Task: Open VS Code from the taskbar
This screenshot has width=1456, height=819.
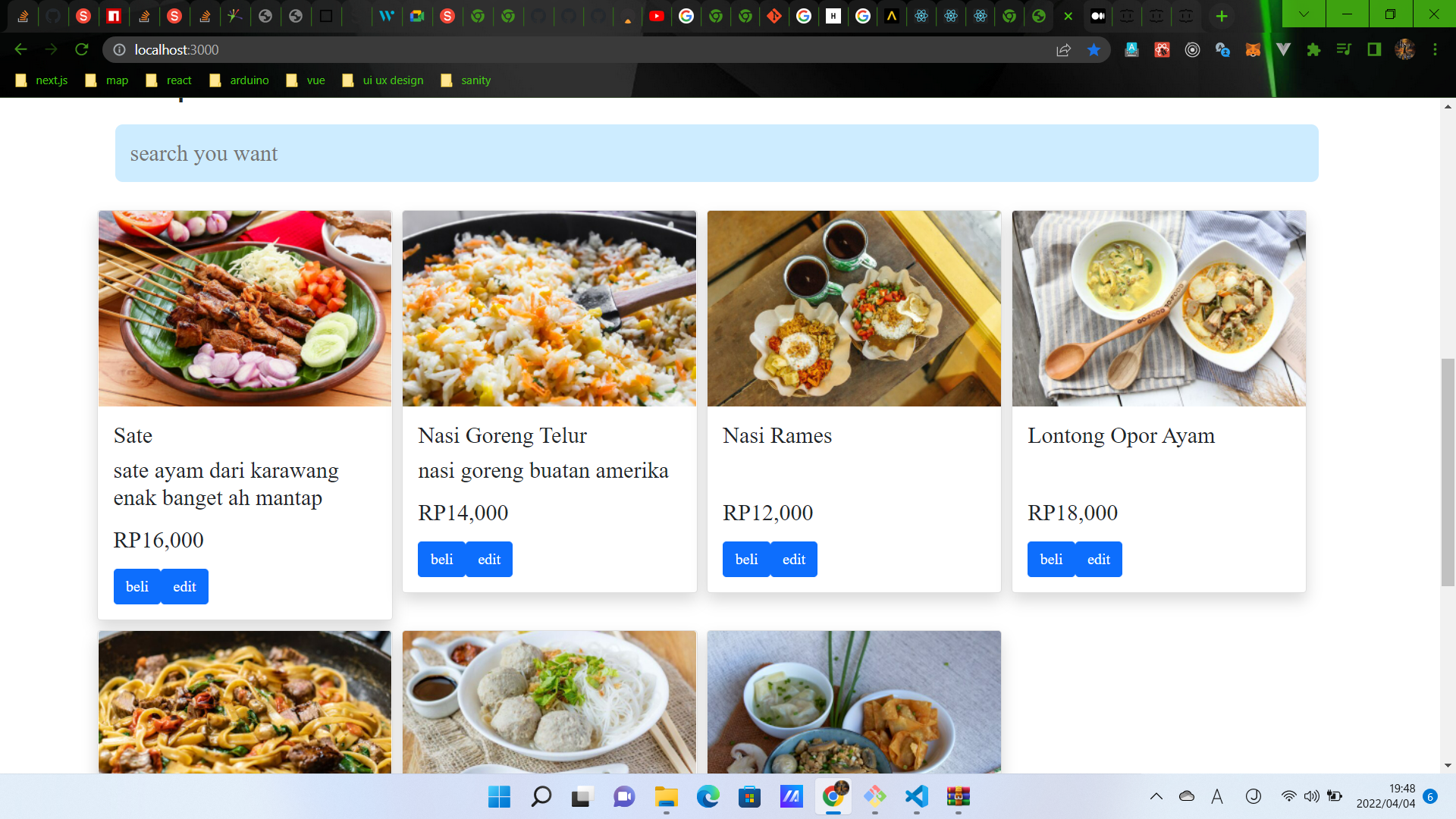Action: [x=916, y=797]
